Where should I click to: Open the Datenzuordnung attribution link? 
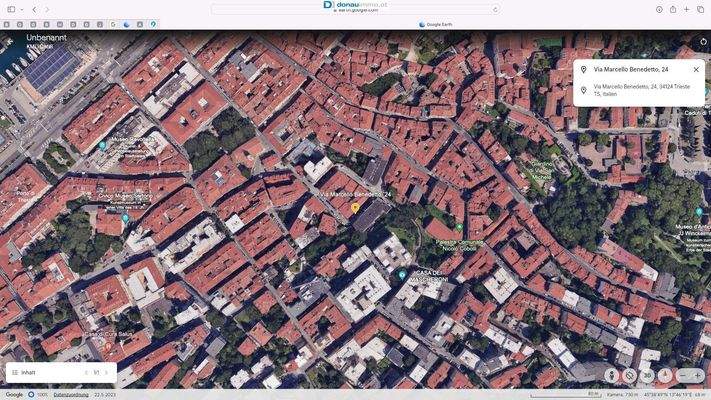coord(71,394)
